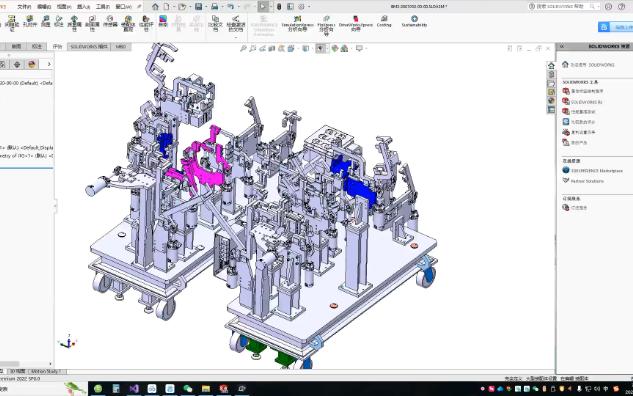Image resolution: width=633 pixels, height=396 pixels.
Task: Toggle the Section View icon
Action: click(272, 48)
